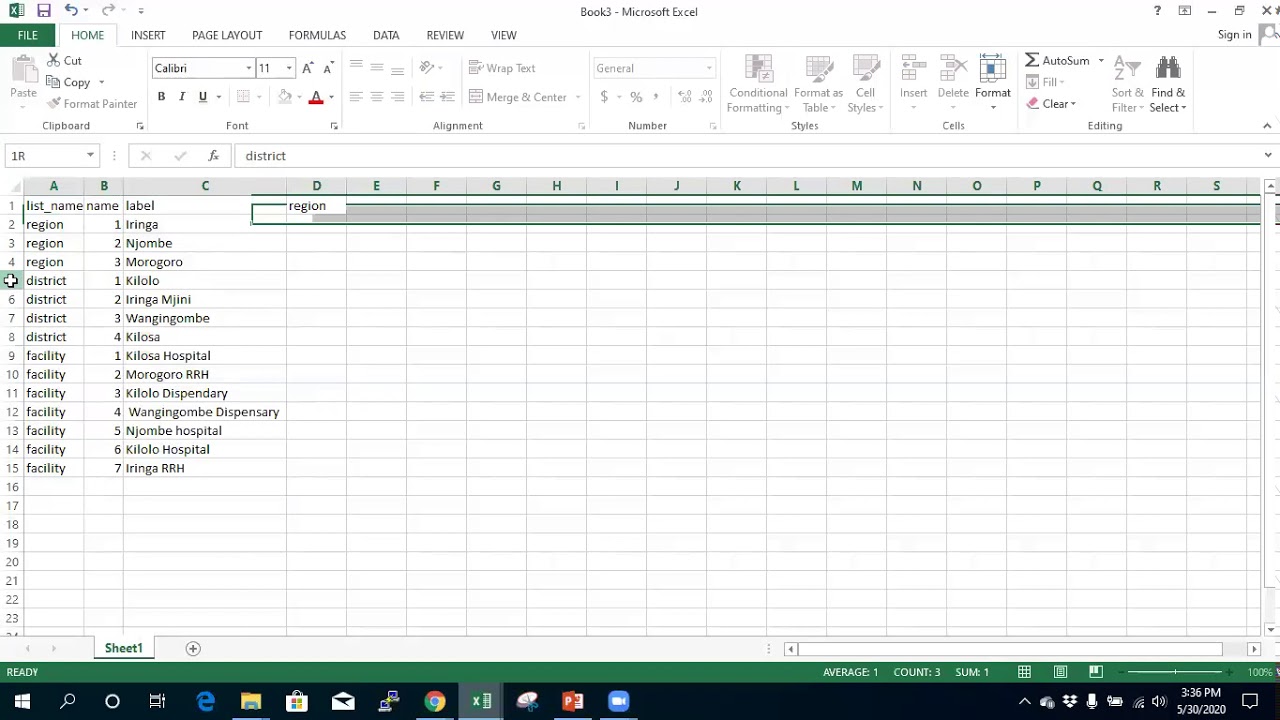Click the Undo arrow icon
The image size is (1280, 720).
[70, 11]
